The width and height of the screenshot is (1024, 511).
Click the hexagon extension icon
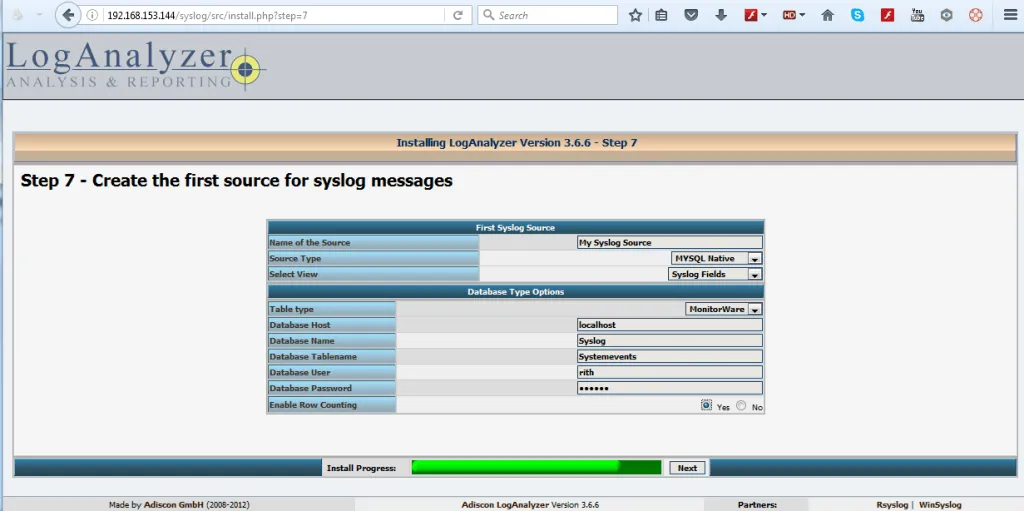coord(946,15)
